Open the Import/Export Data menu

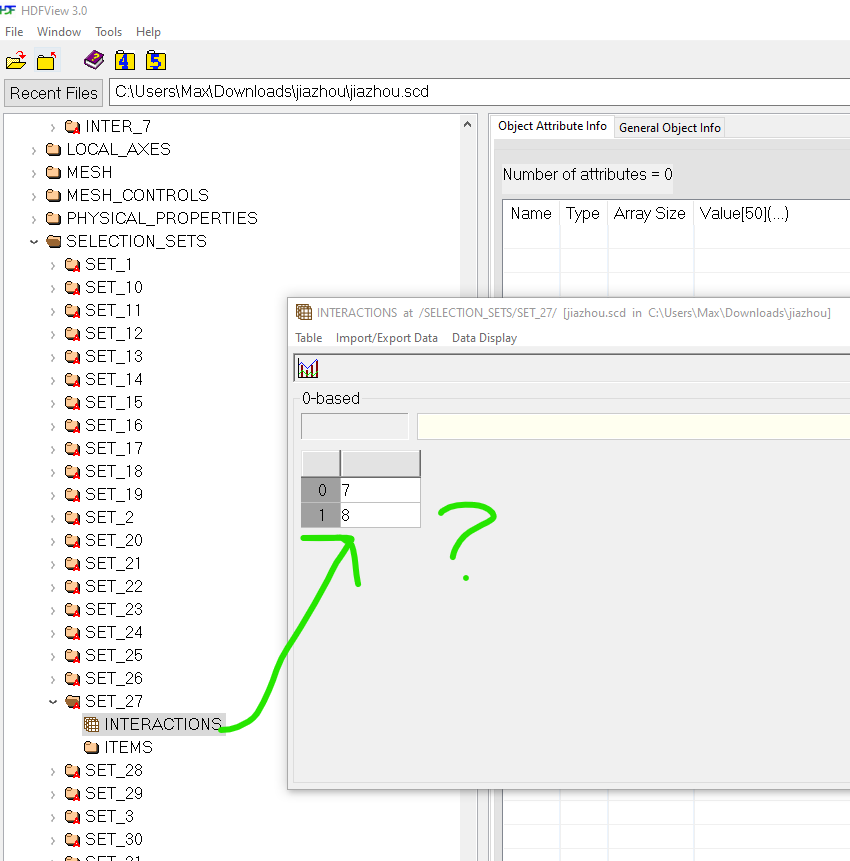(387, 338)
